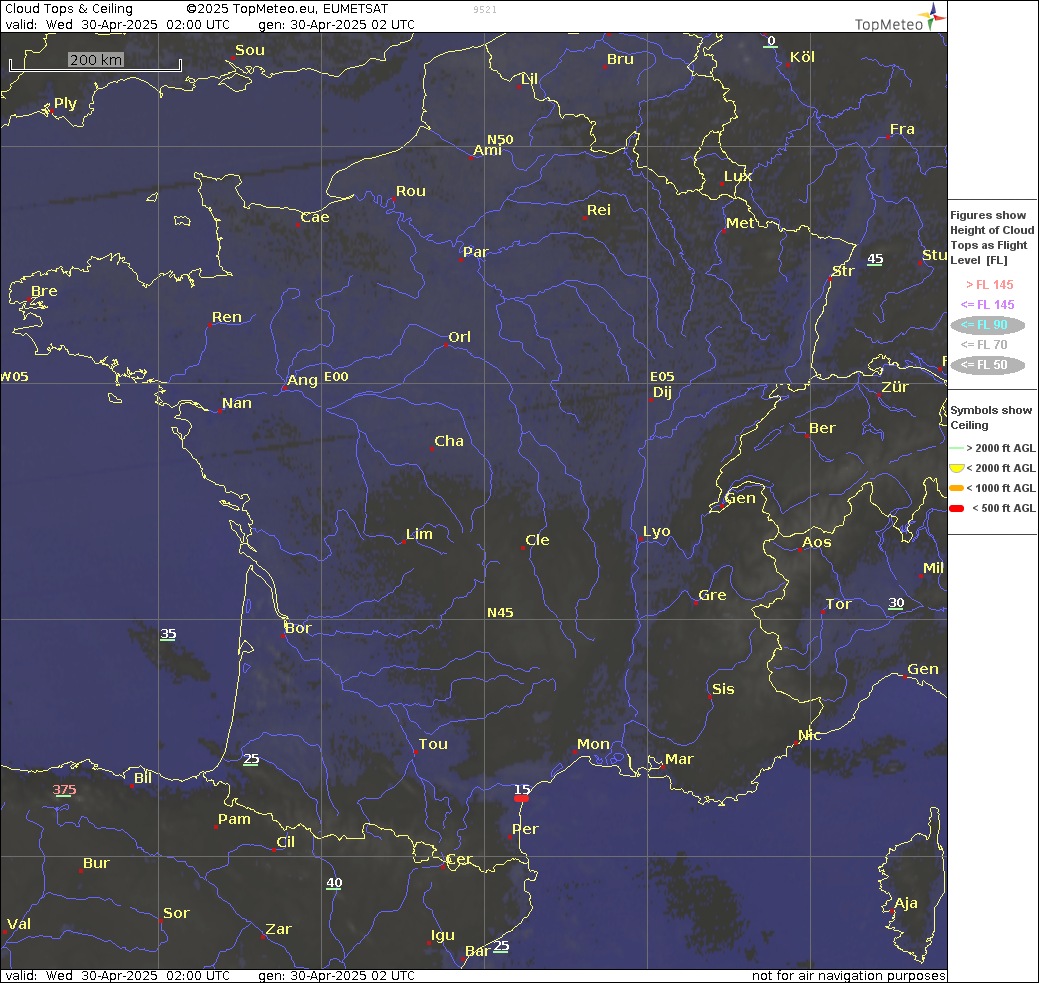Click the 'Cloud Tops & Ceiling' title text
1039x983 pixels.
pos(69,9)
